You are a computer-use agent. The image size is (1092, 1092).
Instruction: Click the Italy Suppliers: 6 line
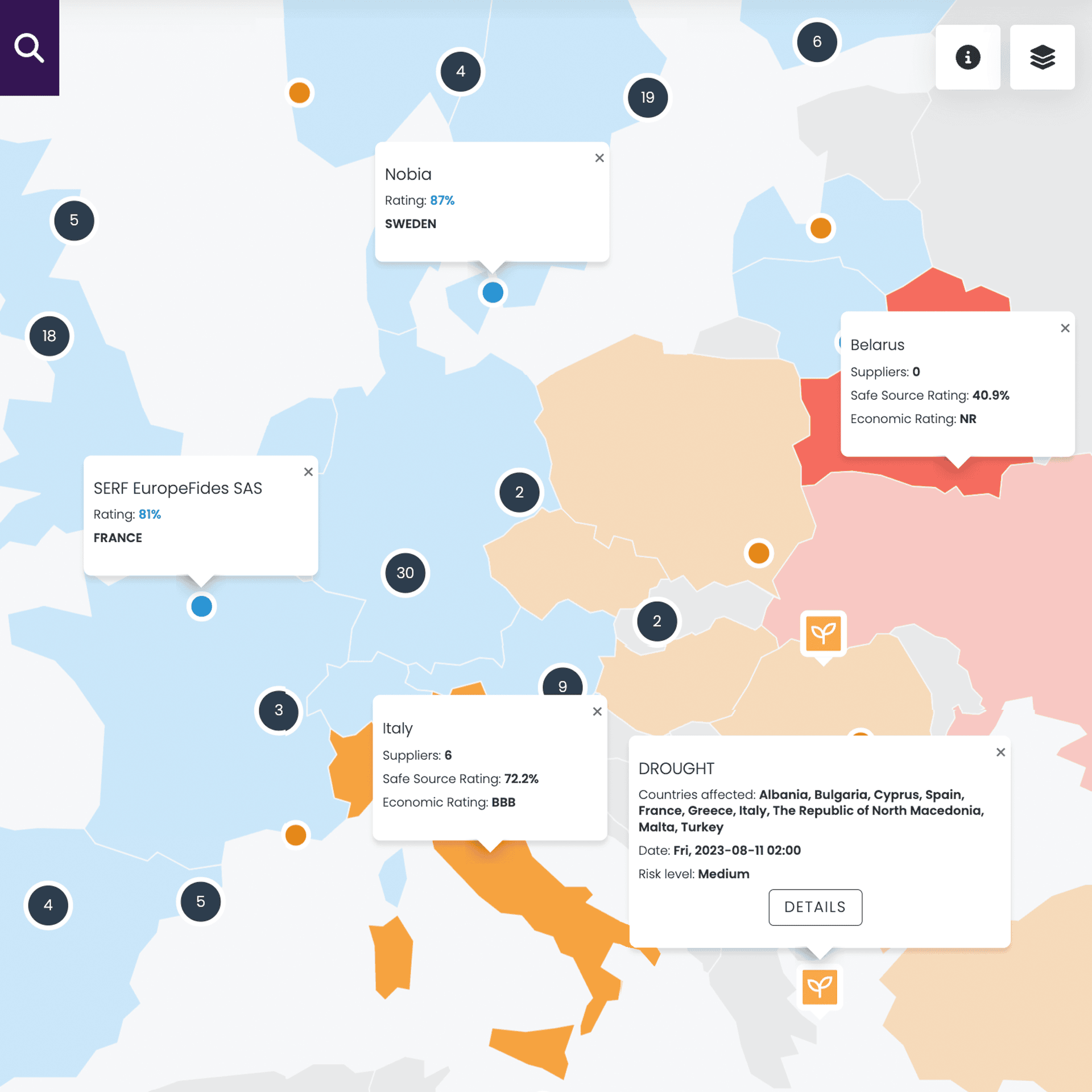click(x=417, y=755)
